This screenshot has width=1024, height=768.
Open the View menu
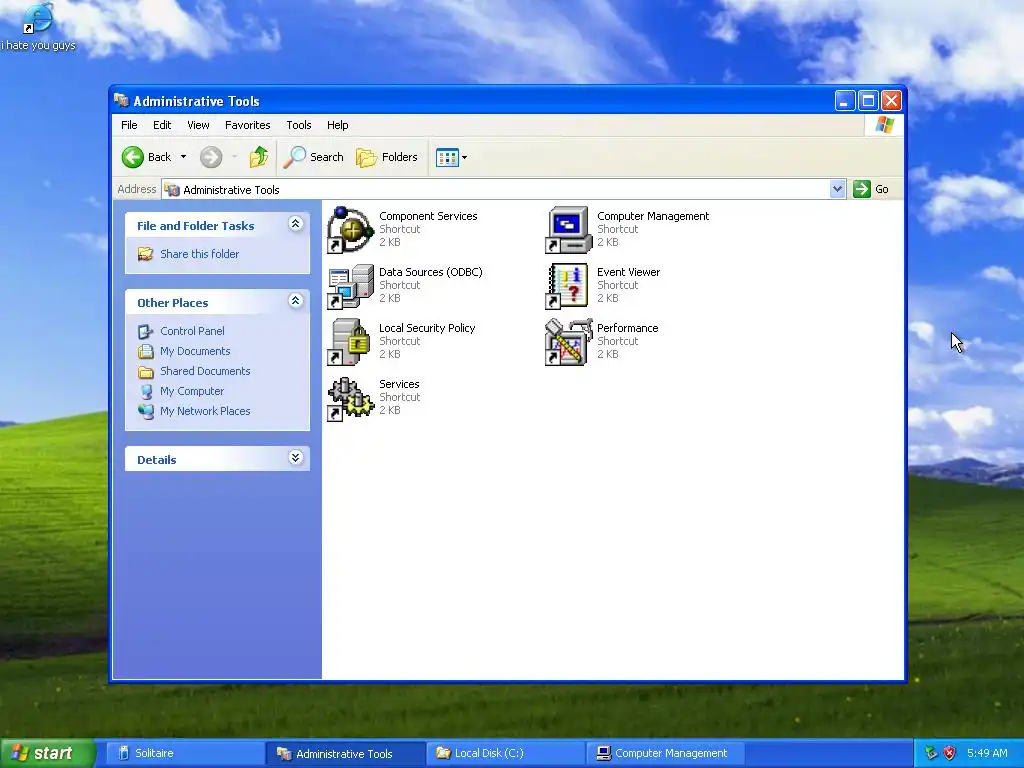199,125
